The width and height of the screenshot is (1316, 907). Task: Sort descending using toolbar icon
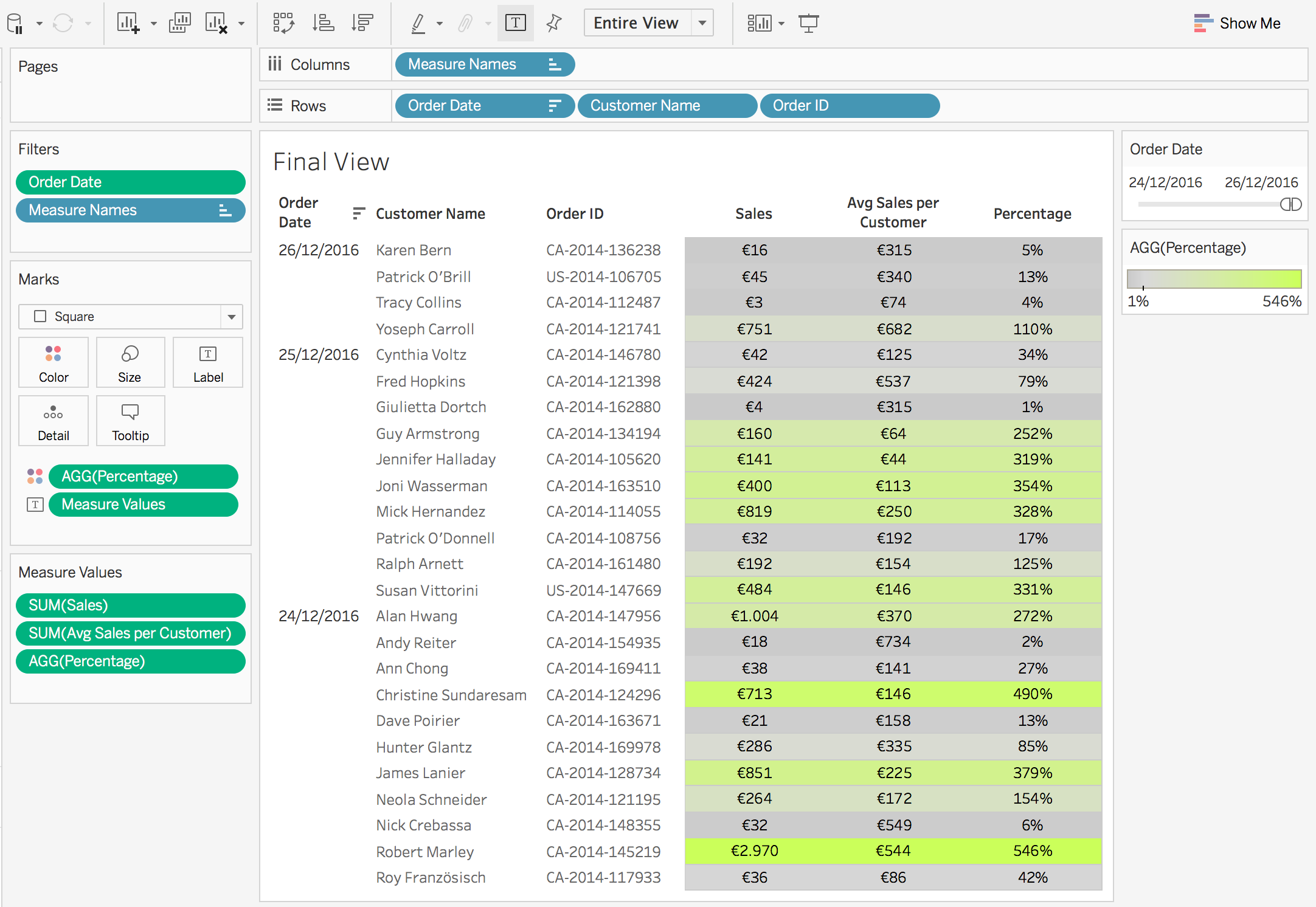(362, 24)
